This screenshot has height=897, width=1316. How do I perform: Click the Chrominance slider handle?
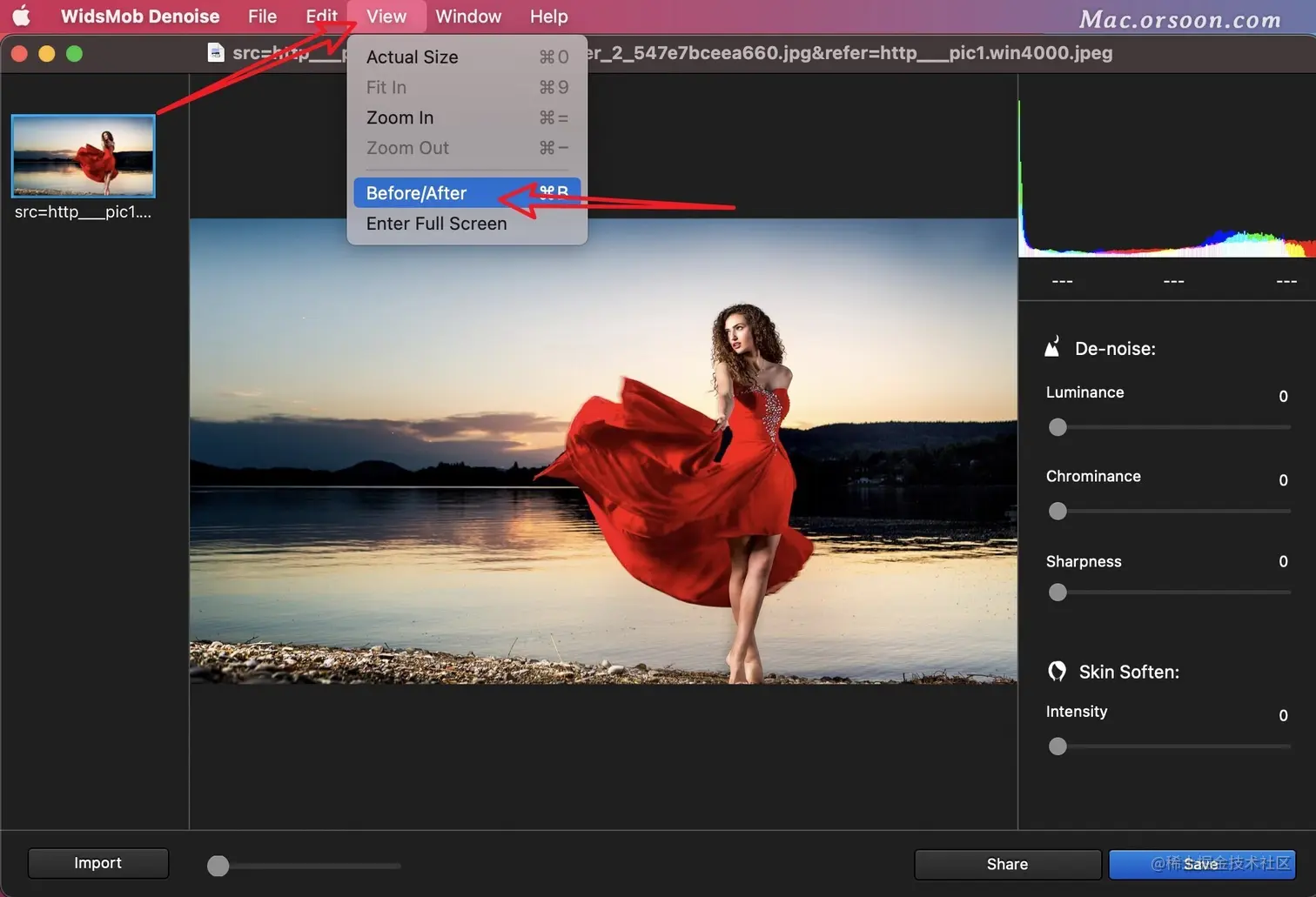pos(1057,511)
